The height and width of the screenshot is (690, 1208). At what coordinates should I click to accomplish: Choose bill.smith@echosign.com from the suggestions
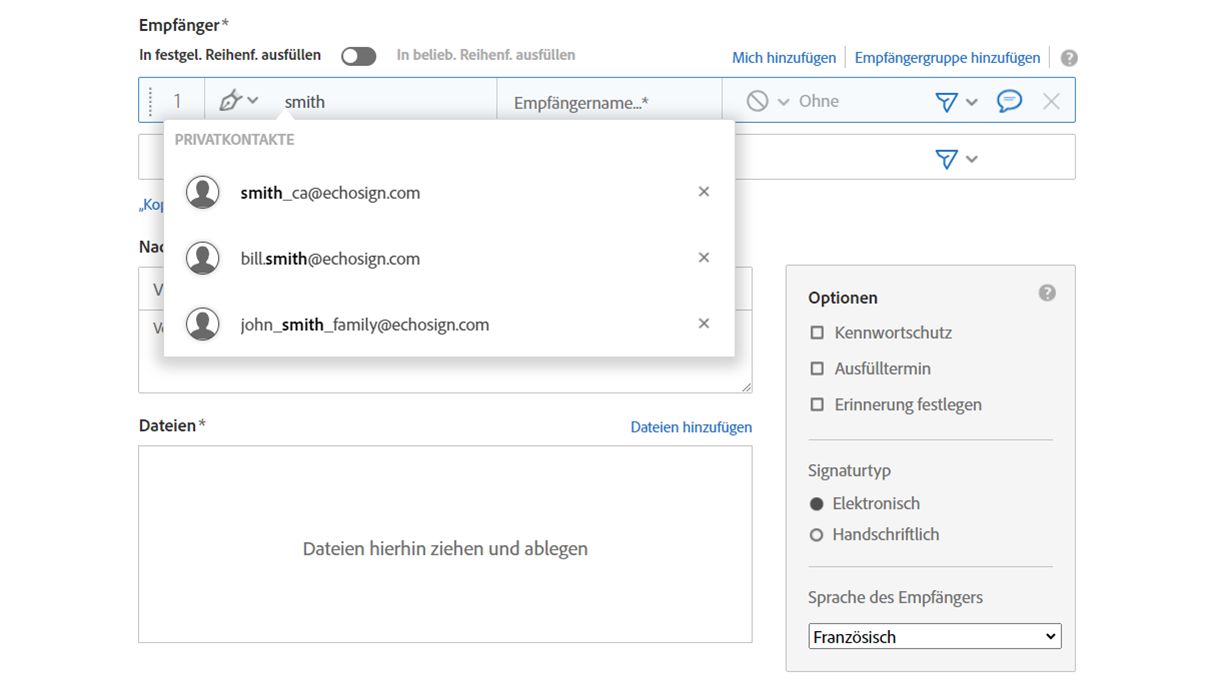449,258
